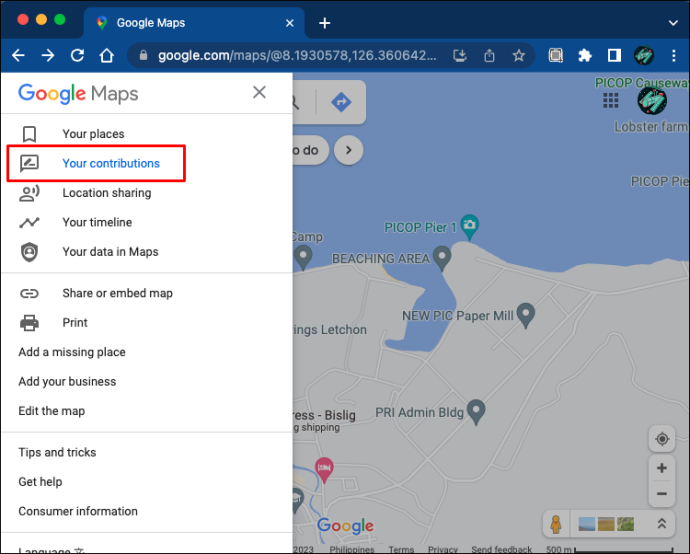Click the PICOP Pier 1 camera marker
Viewport: 690px width, 554px height.
(470, 227)
